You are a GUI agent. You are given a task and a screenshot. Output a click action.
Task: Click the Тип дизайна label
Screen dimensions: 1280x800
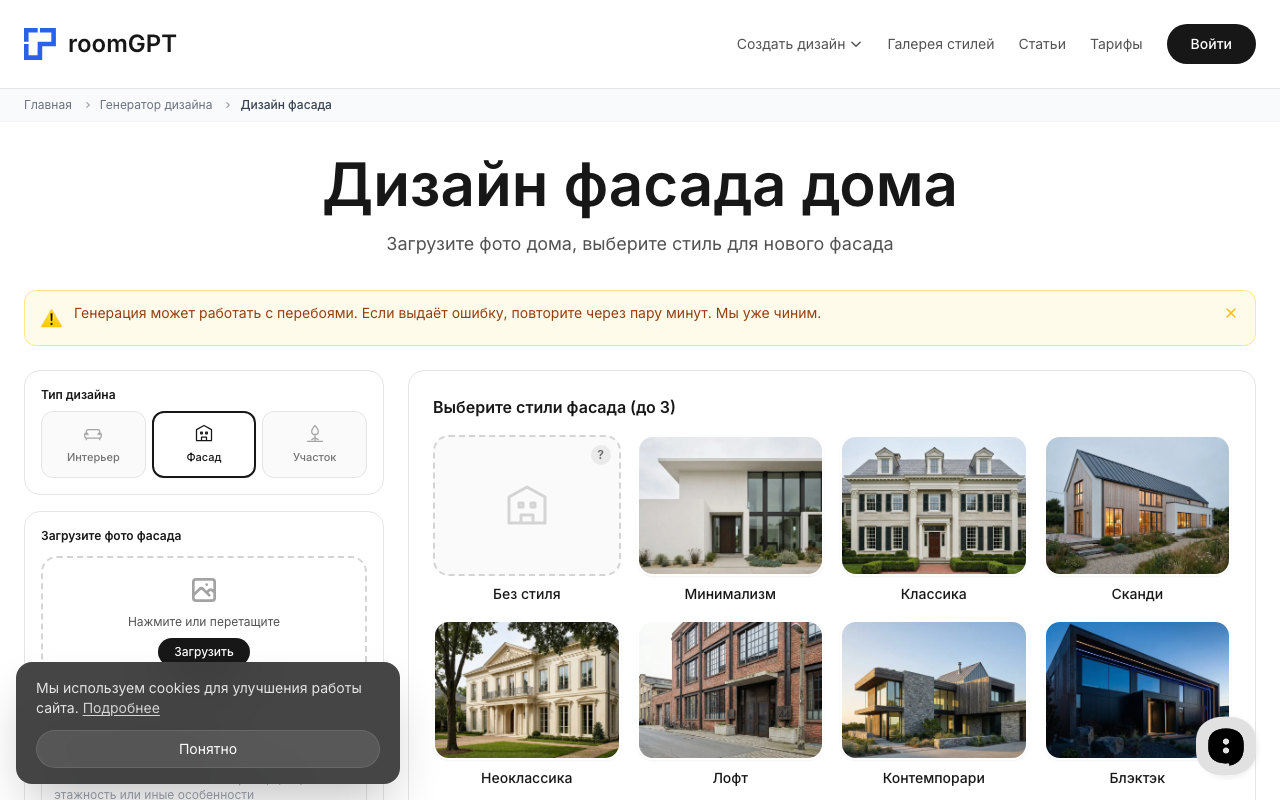(x=78, y=395)
